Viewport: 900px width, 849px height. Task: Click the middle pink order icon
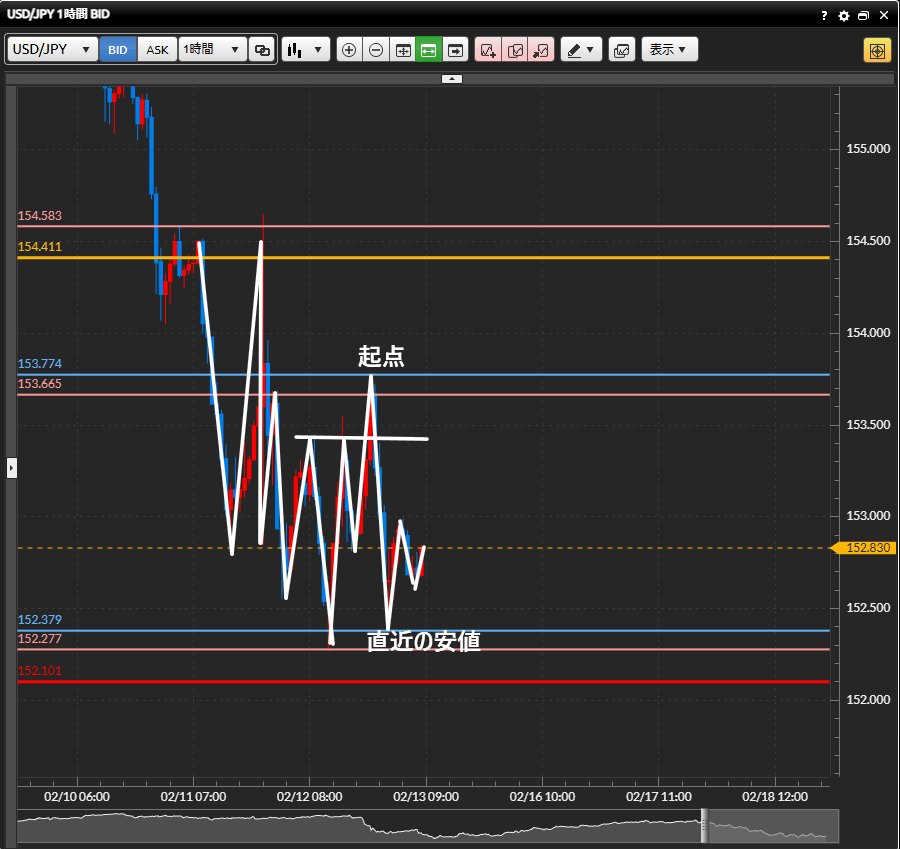515,49
